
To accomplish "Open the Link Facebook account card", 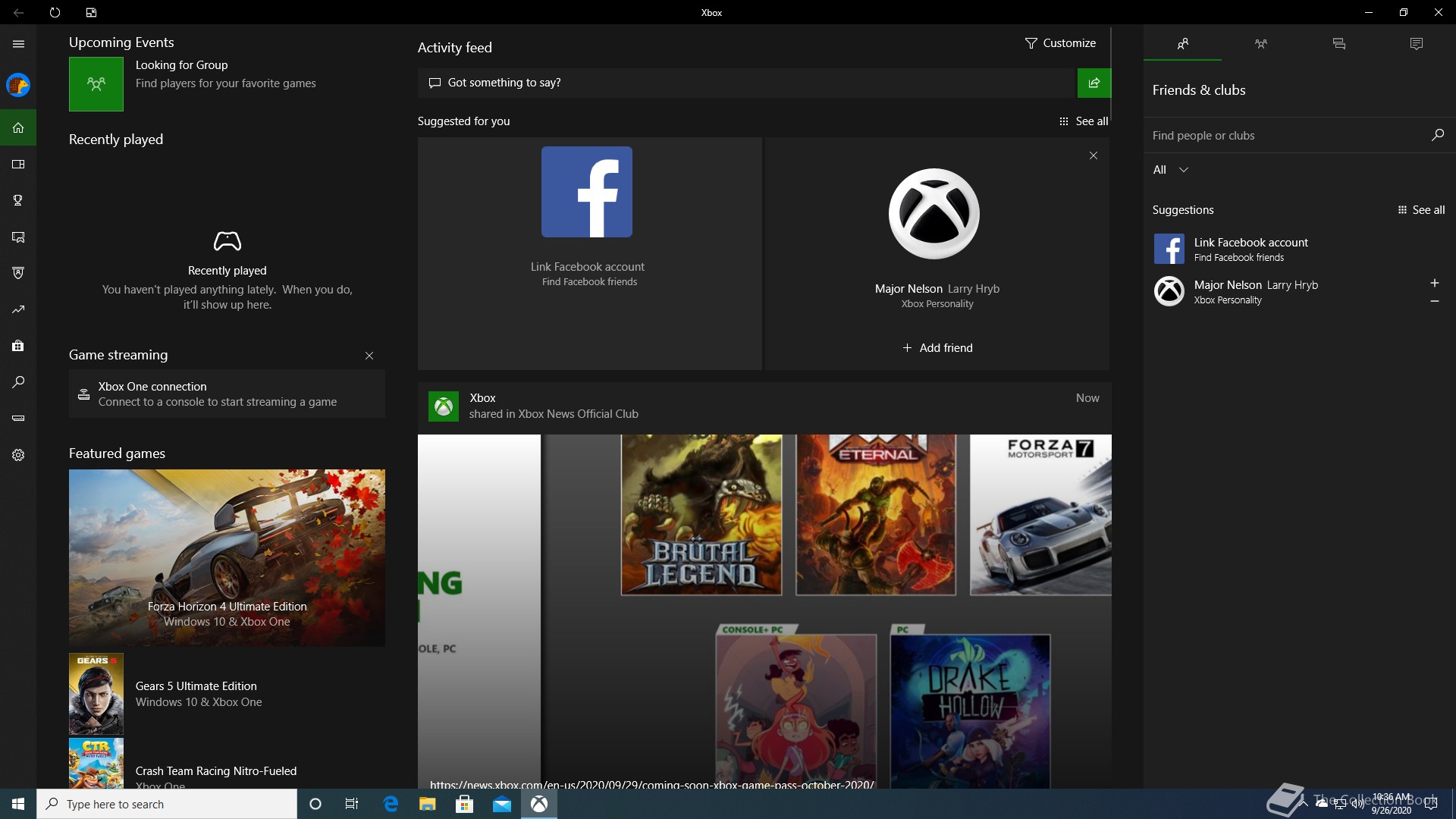I will pos(589,253).
